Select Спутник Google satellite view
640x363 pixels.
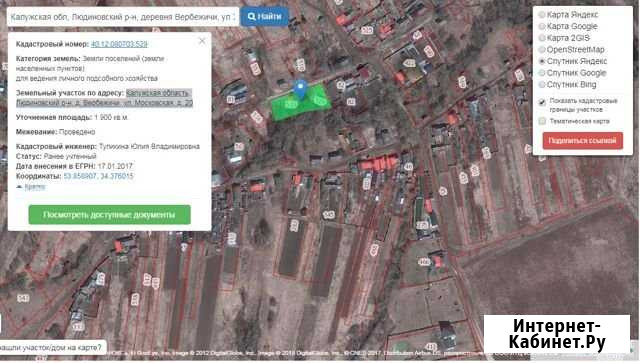[542, 73]
